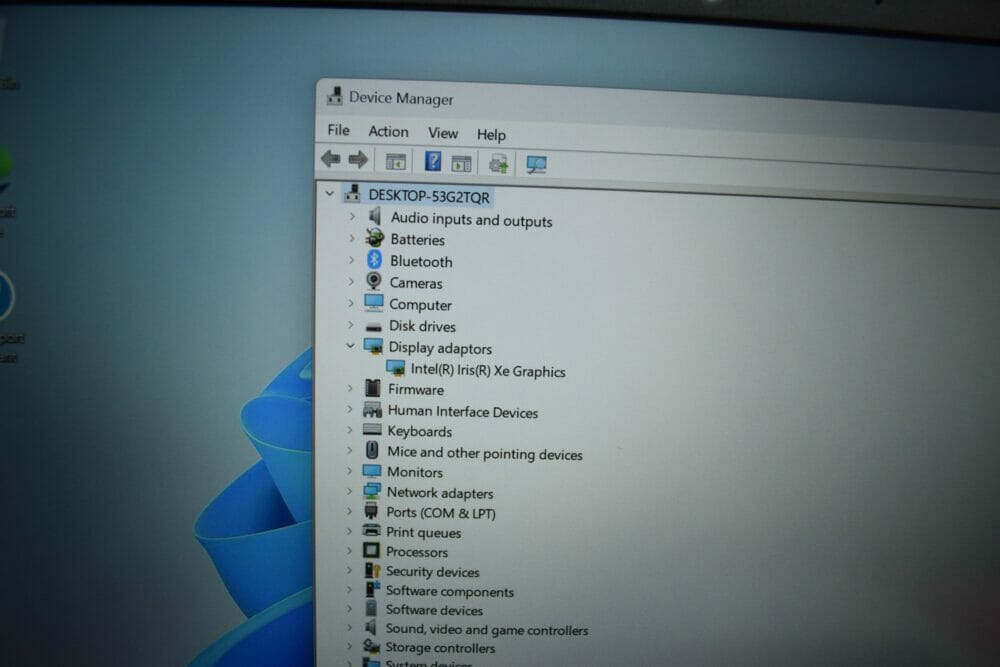Click the Cameras webcam icon

click(374, 281)
